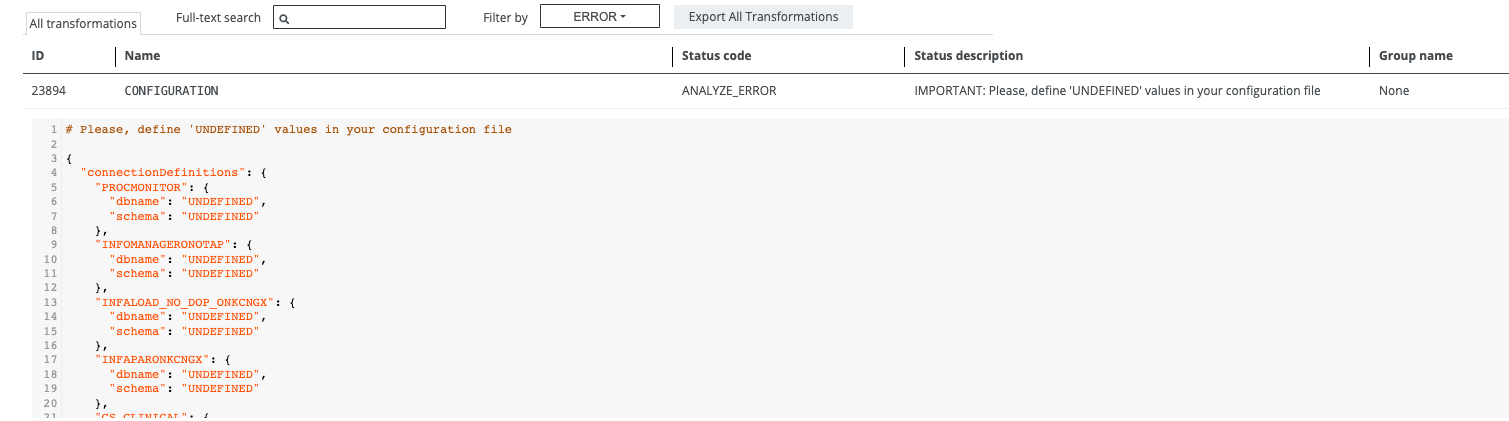Image resolution: width=1509 pixels, height=421 pixels.
Task: Click the Status description column header
Action: [x=968, y=56]
